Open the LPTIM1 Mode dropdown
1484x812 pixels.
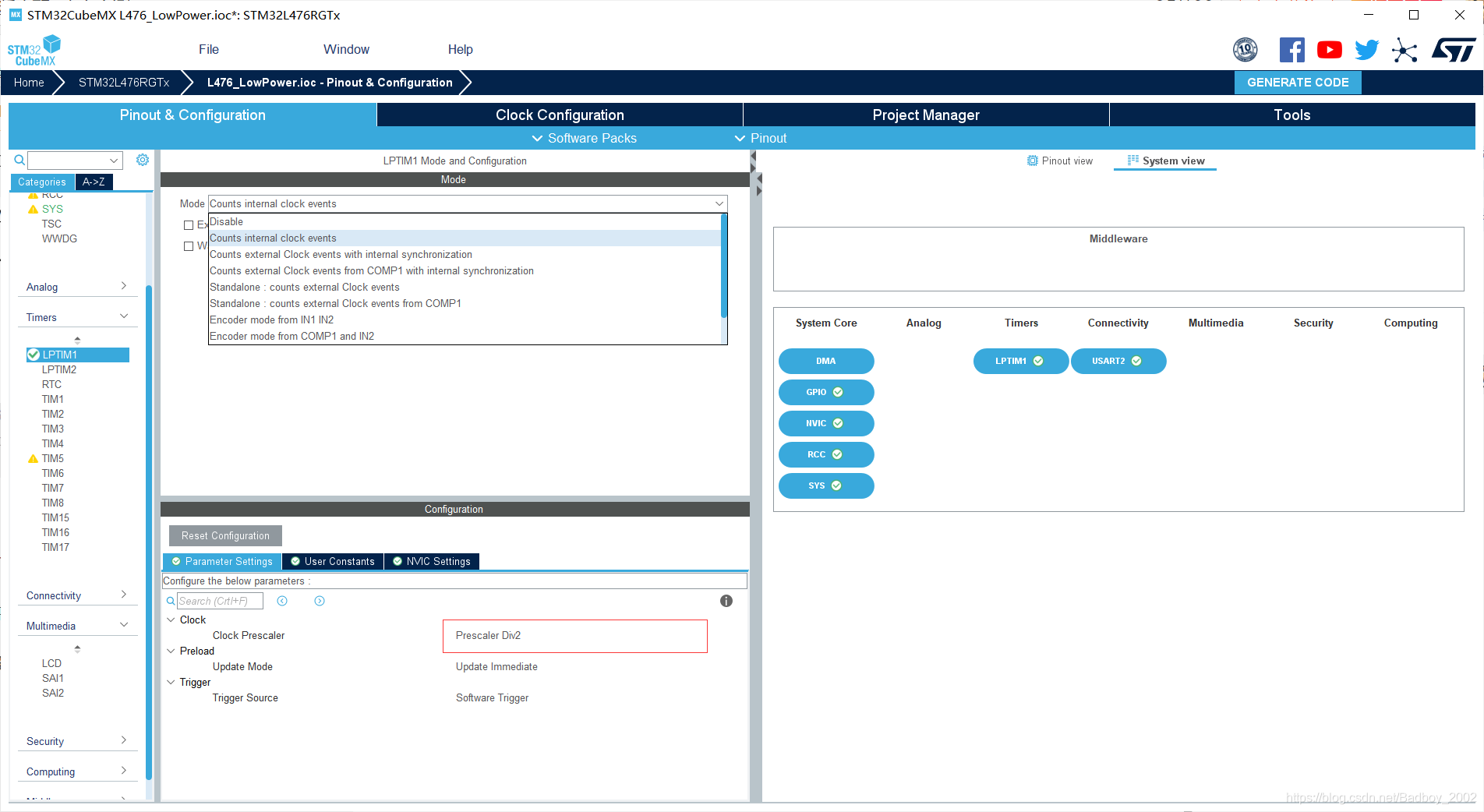pos(468,203)
